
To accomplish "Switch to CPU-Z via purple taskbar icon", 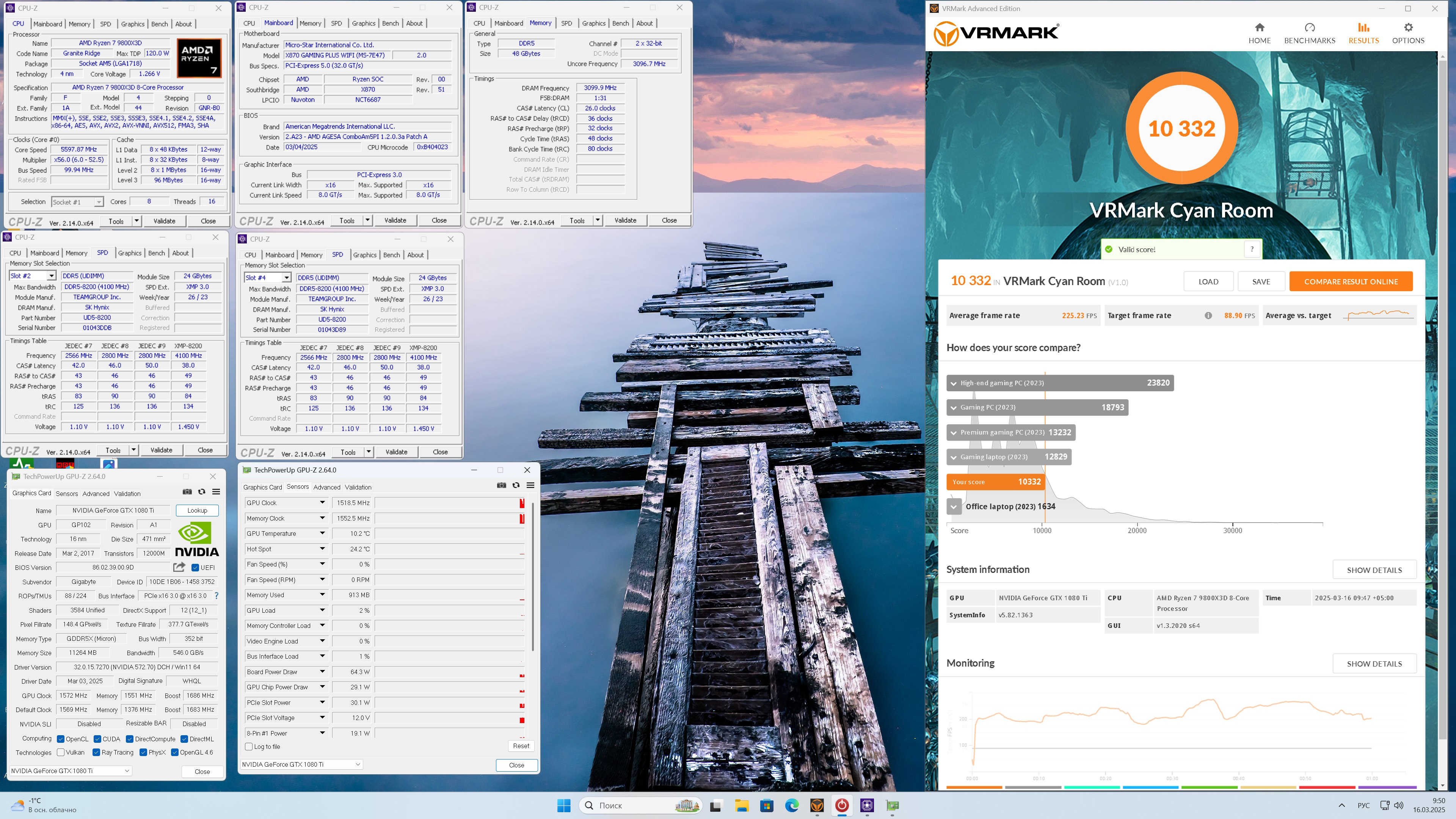I will pos(867,805).
